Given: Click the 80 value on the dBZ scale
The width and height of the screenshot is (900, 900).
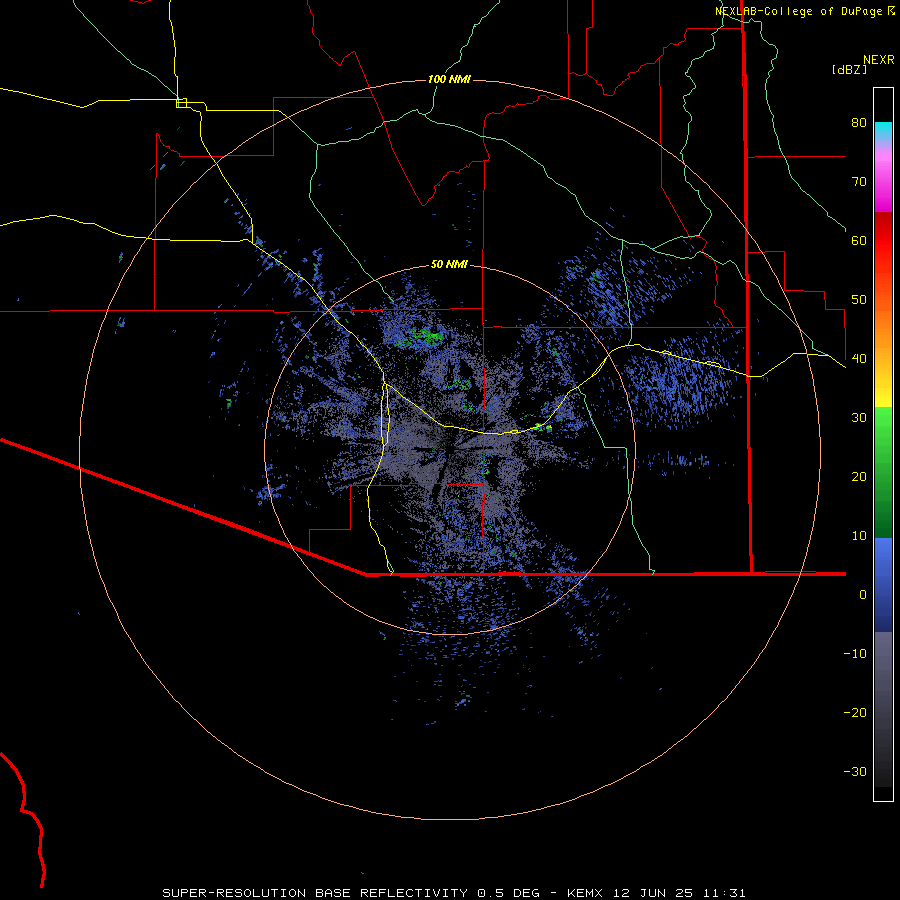Looking at the screenshot, I should tap(859, 123).
